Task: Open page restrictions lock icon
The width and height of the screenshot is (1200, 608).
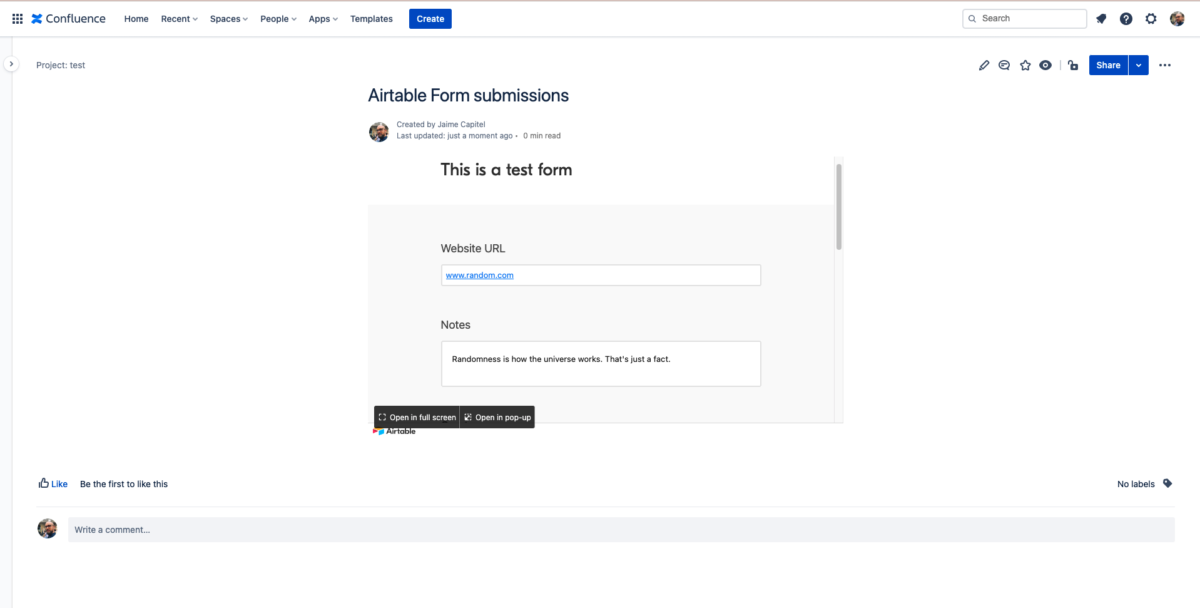Action: click(x=1072, y=65)
